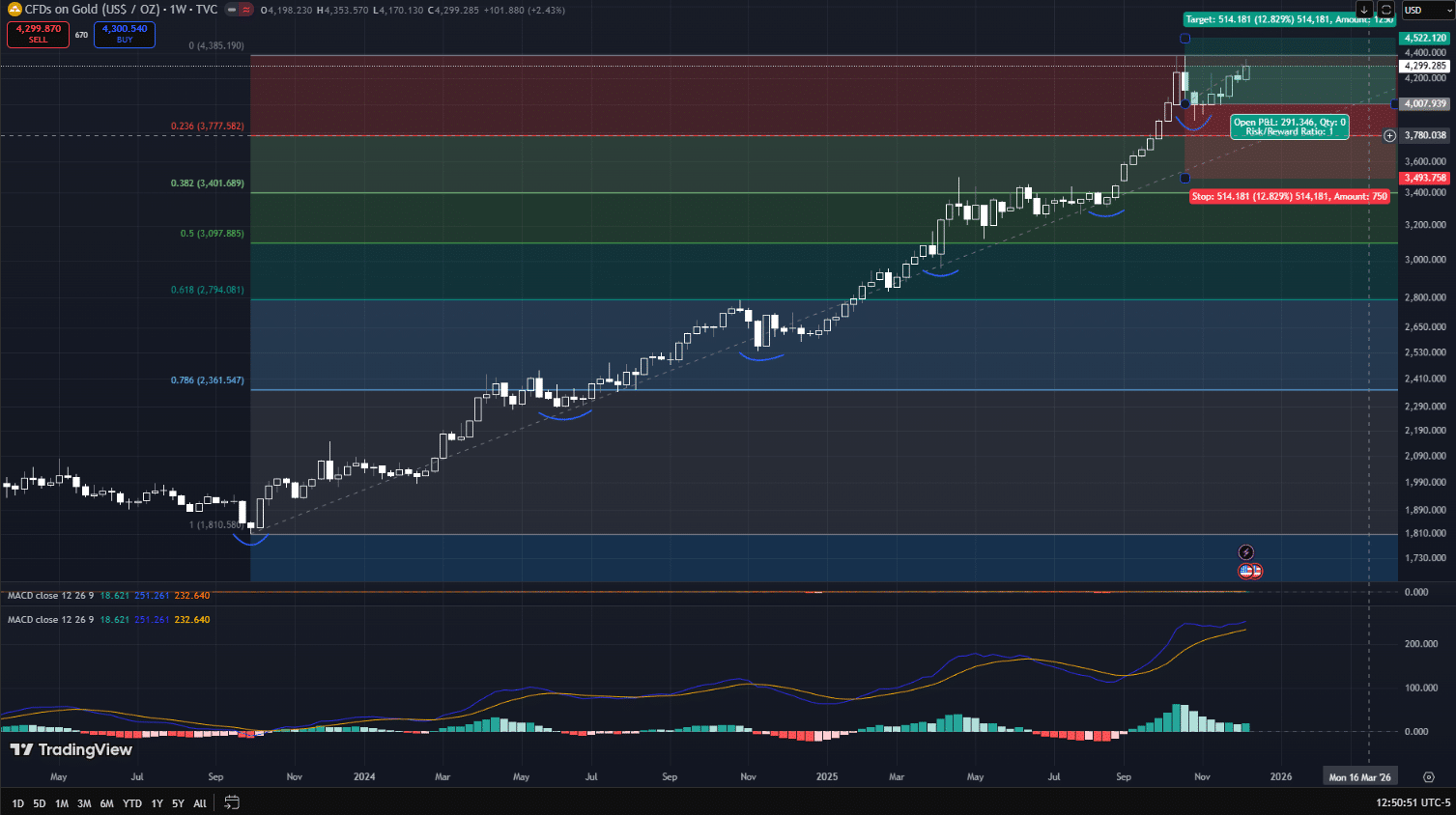Select the All time range
The height and width of the screenshot is (815, 1456).
tap(200, 803)
